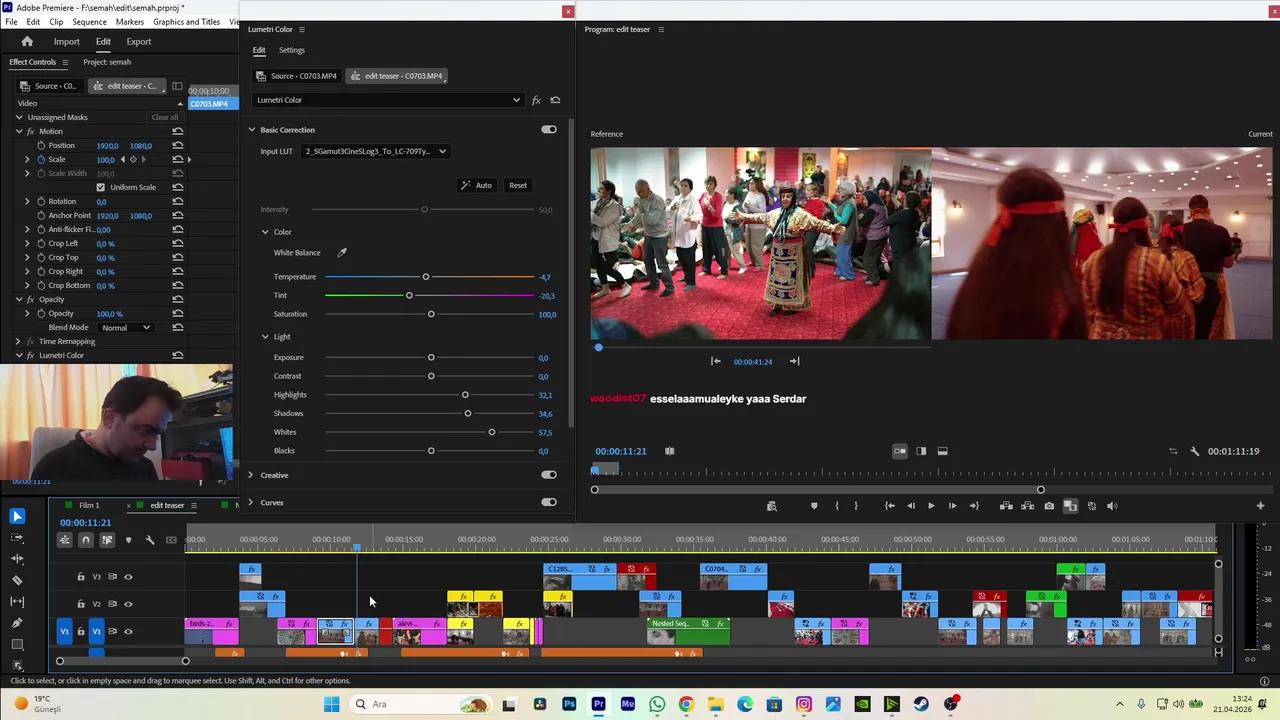The image size is (1280, 720).
Task: Open Photoshop from Windows taskbar
Action: 569,704
